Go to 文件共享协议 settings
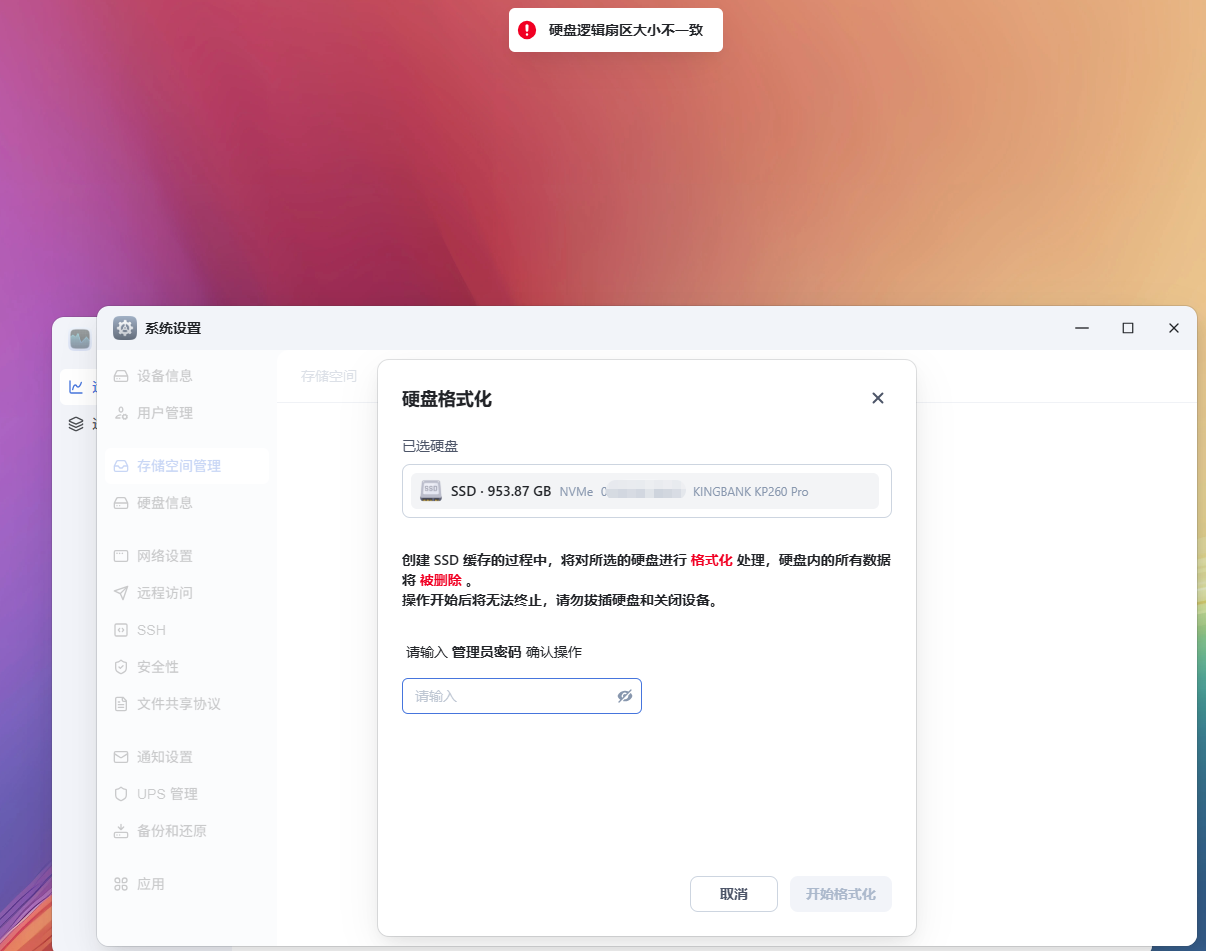Screen dimensions: 1206x951 188,704
